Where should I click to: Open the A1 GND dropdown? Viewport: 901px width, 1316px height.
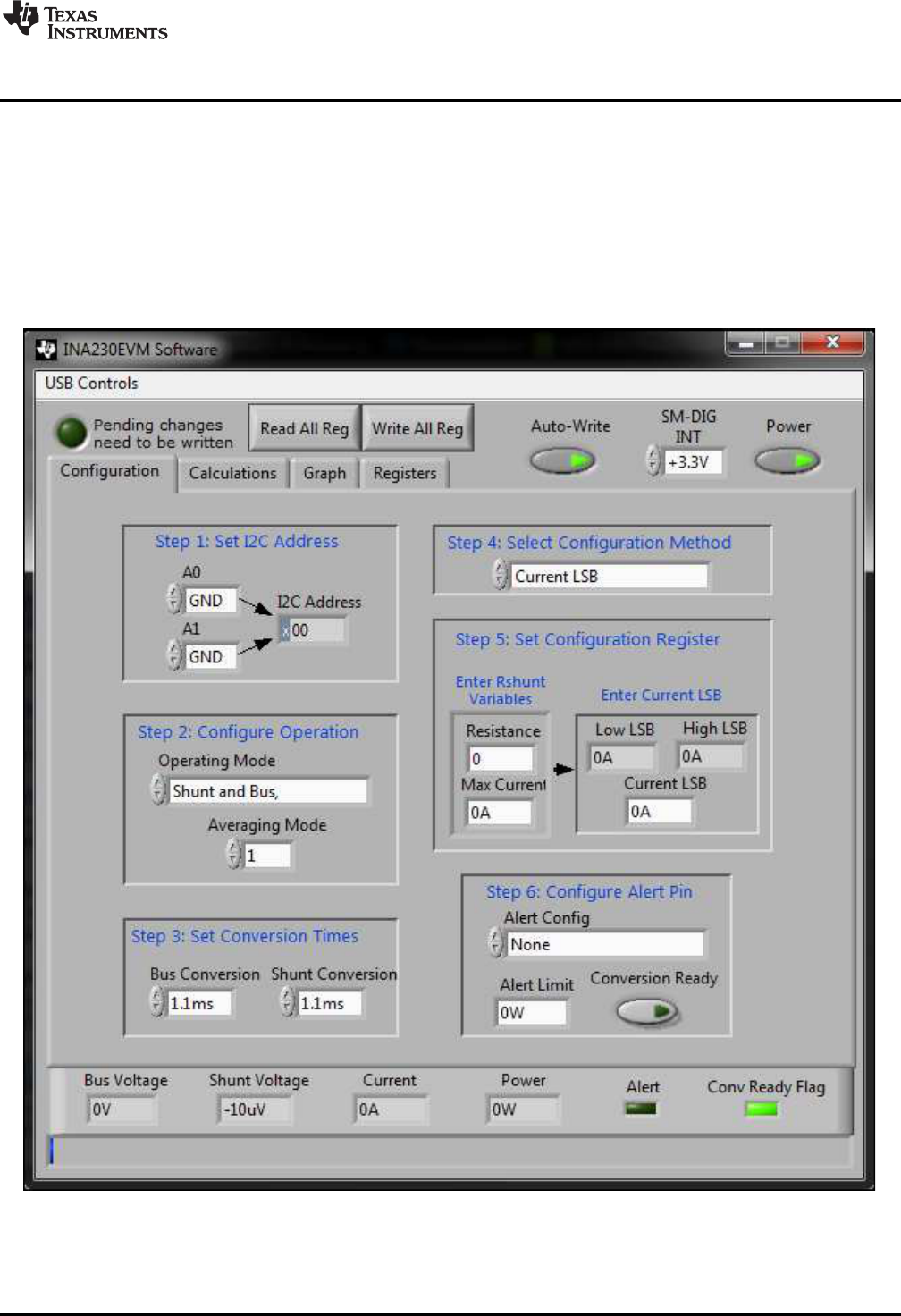tap(211, 656)
